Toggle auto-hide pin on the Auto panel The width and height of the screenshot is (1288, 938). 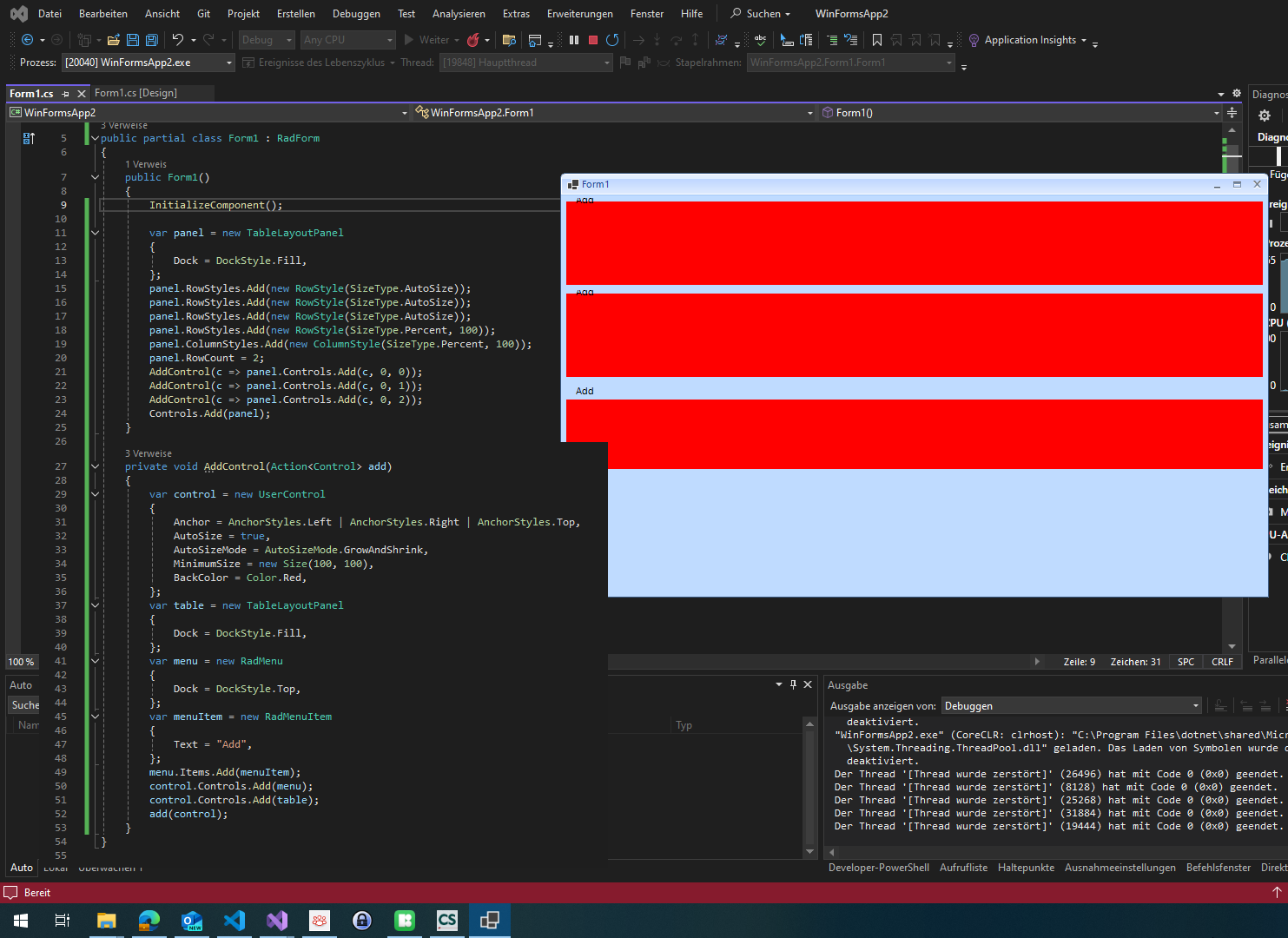tap(793, 684)
